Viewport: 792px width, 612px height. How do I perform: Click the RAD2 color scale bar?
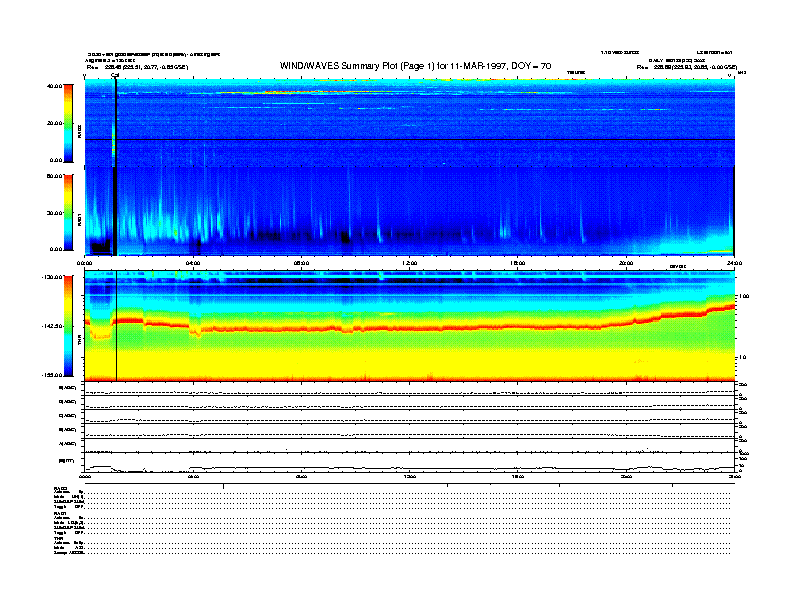tap(68, 124)
